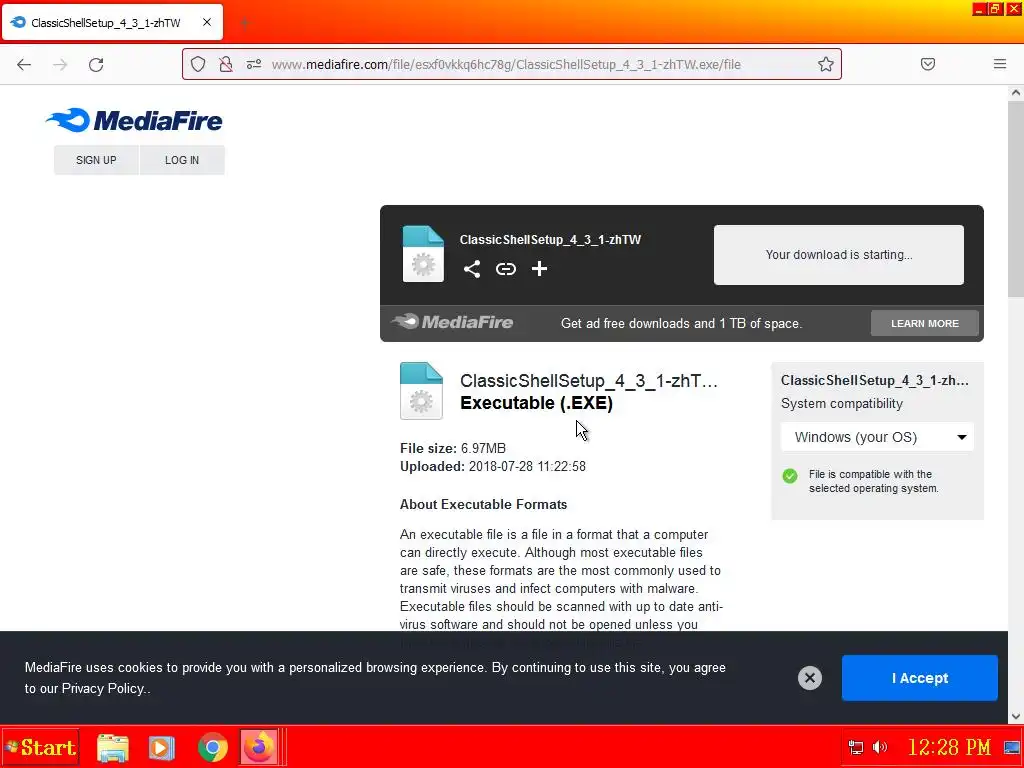Click the LOG IN button
Image resolution: width=1024 pixels, height=768 pixels.
[182, 160]
